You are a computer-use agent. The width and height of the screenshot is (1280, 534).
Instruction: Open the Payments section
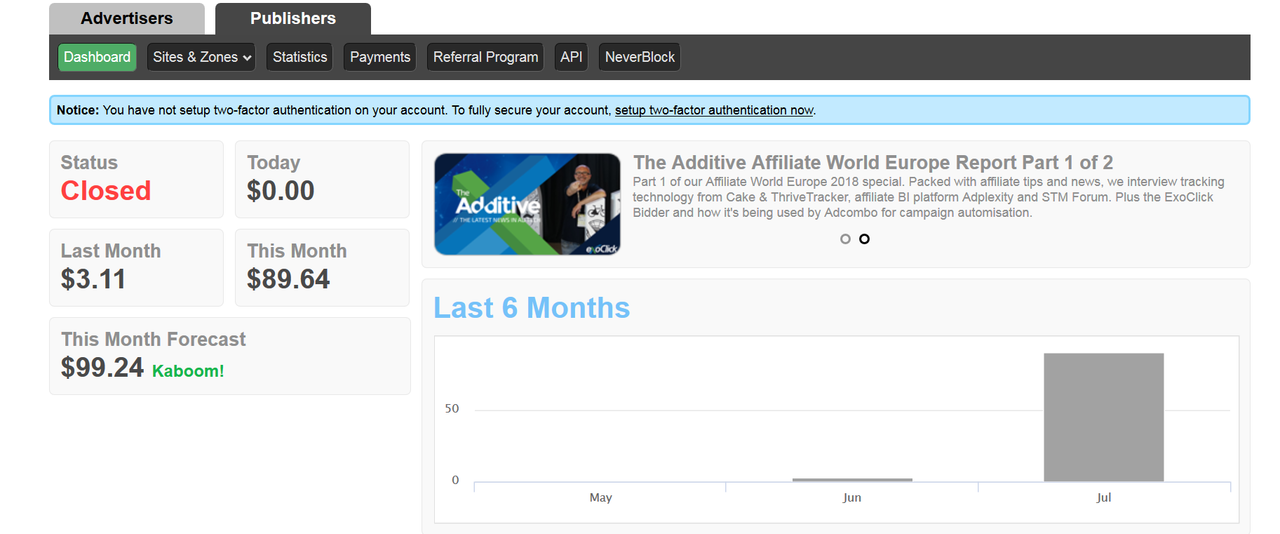(380, 57)
